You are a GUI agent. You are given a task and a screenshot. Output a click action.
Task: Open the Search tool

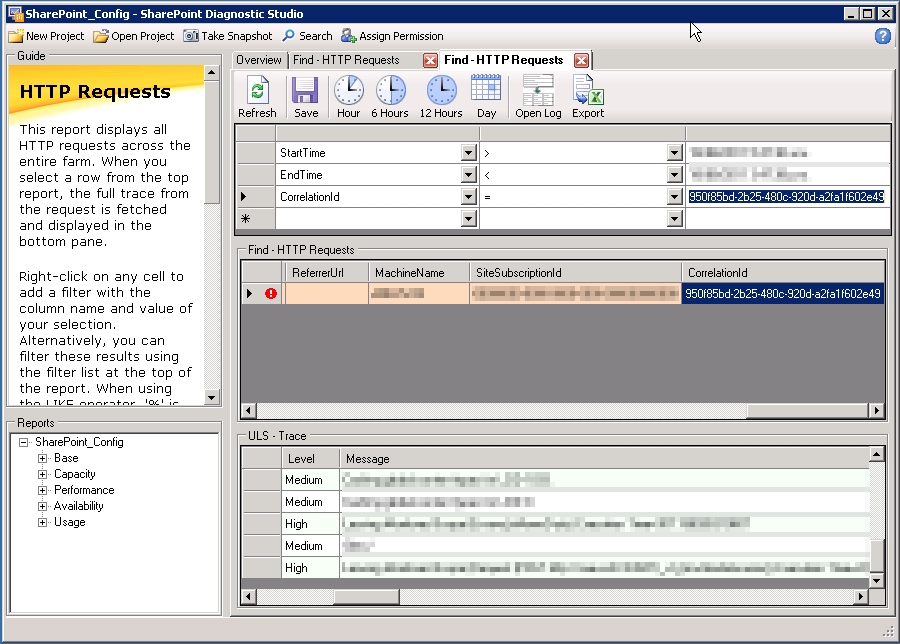point(307,36)
